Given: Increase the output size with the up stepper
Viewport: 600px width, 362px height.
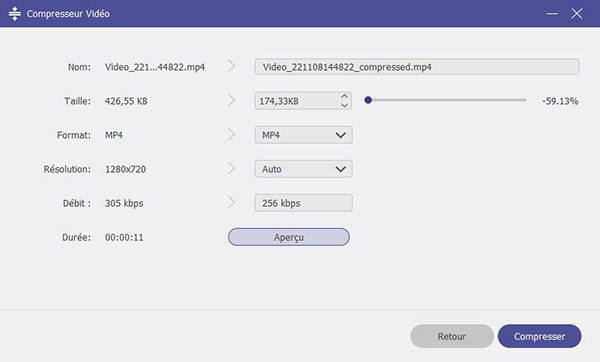Looking at the screenshot, I should (344, 96).
